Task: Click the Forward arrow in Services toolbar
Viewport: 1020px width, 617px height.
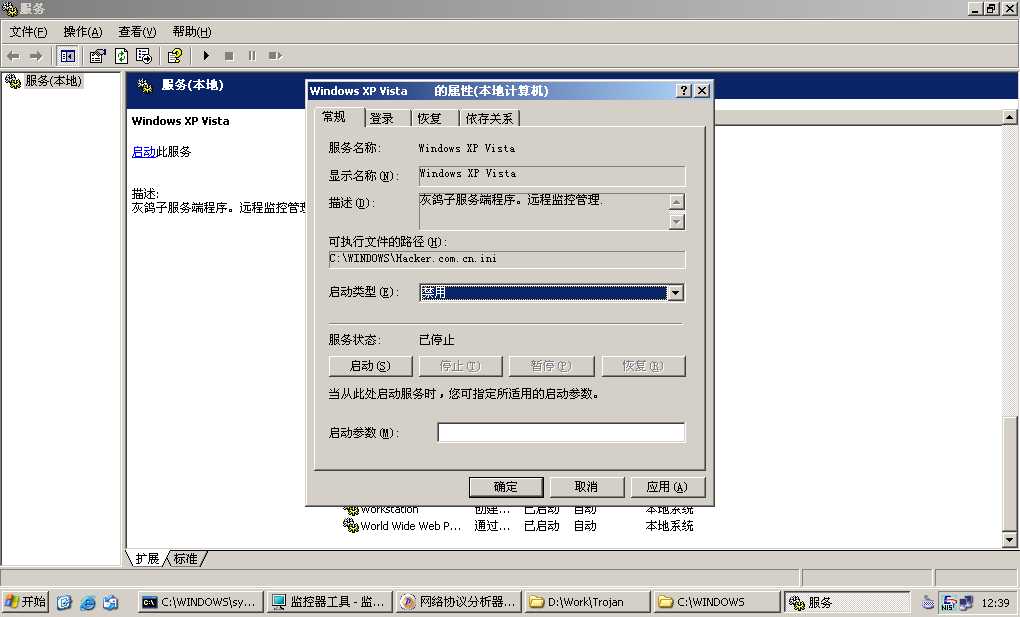Action: [x=36, y=56]
